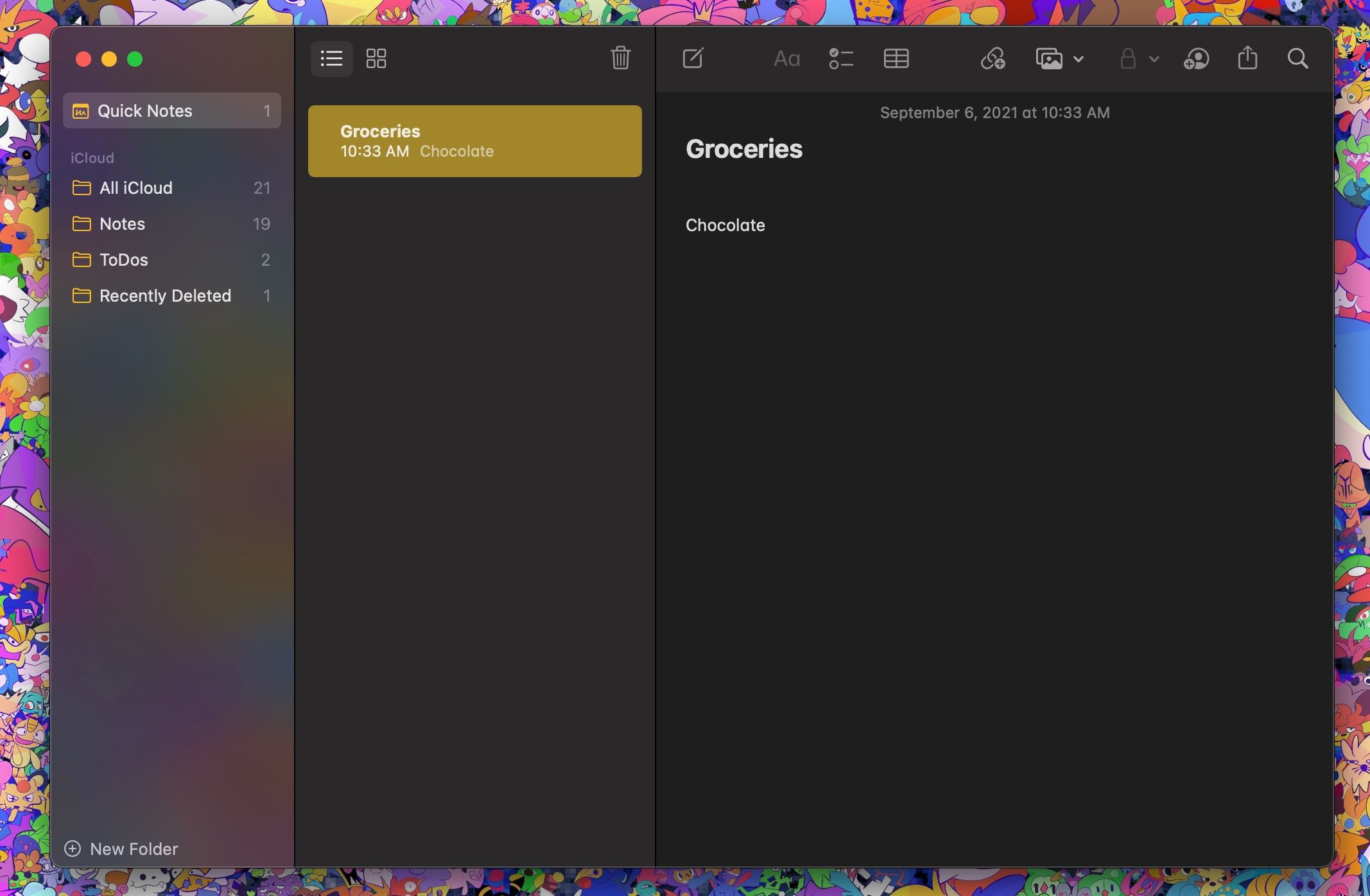
Task: Click the new note compose icon
Action: (x=693, y=58)
